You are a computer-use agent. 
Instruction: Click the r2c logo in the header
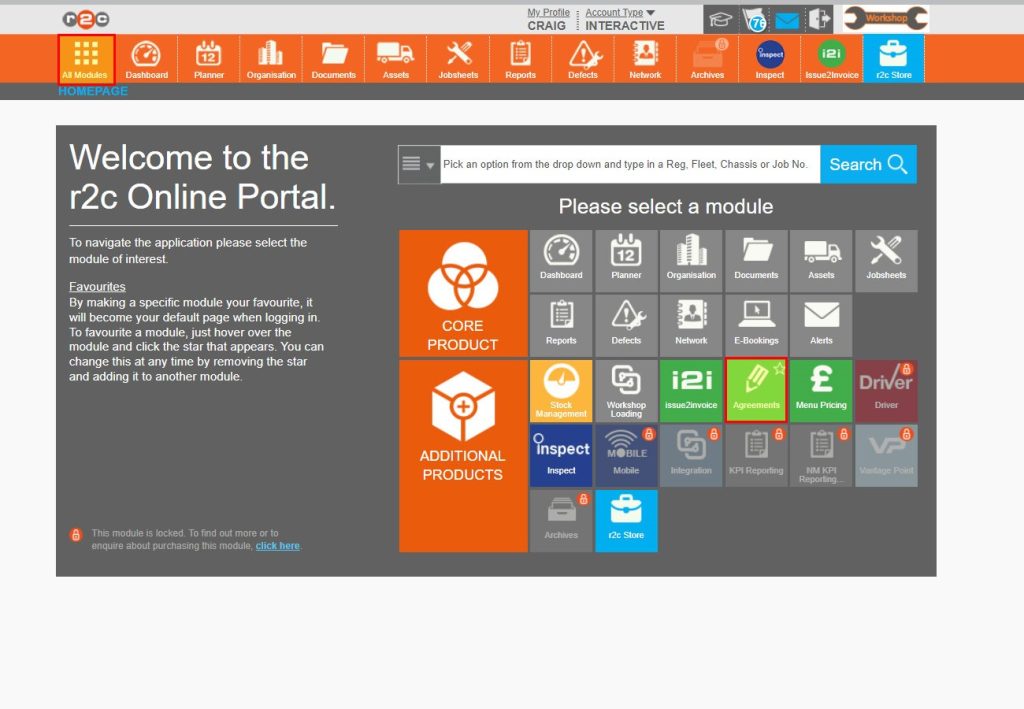coord(86,20)
